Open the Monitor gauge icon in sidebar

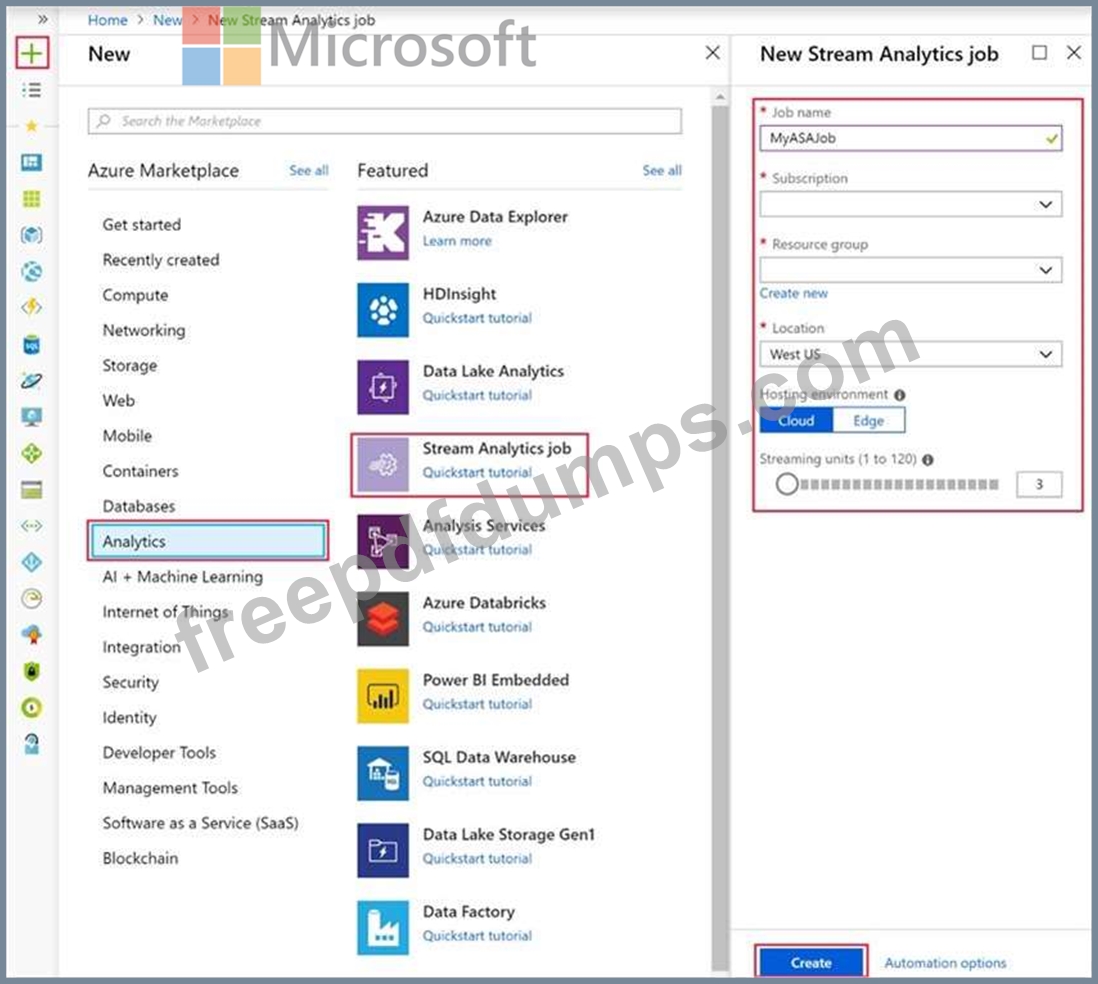pos(32,598)
